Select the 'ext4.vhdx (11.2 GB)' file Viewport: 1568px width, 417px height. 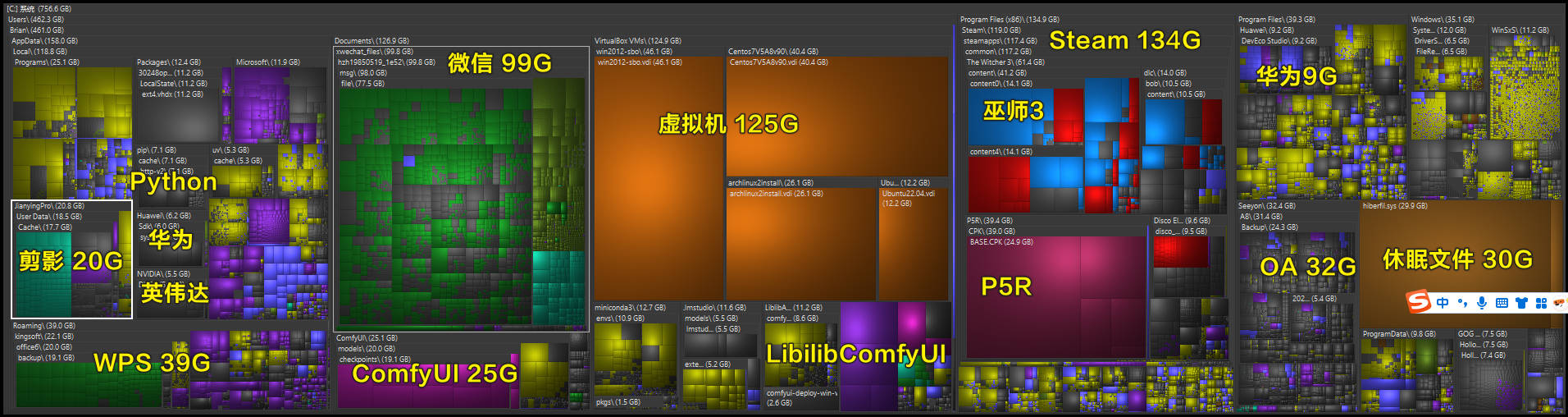tap(173, 94)
